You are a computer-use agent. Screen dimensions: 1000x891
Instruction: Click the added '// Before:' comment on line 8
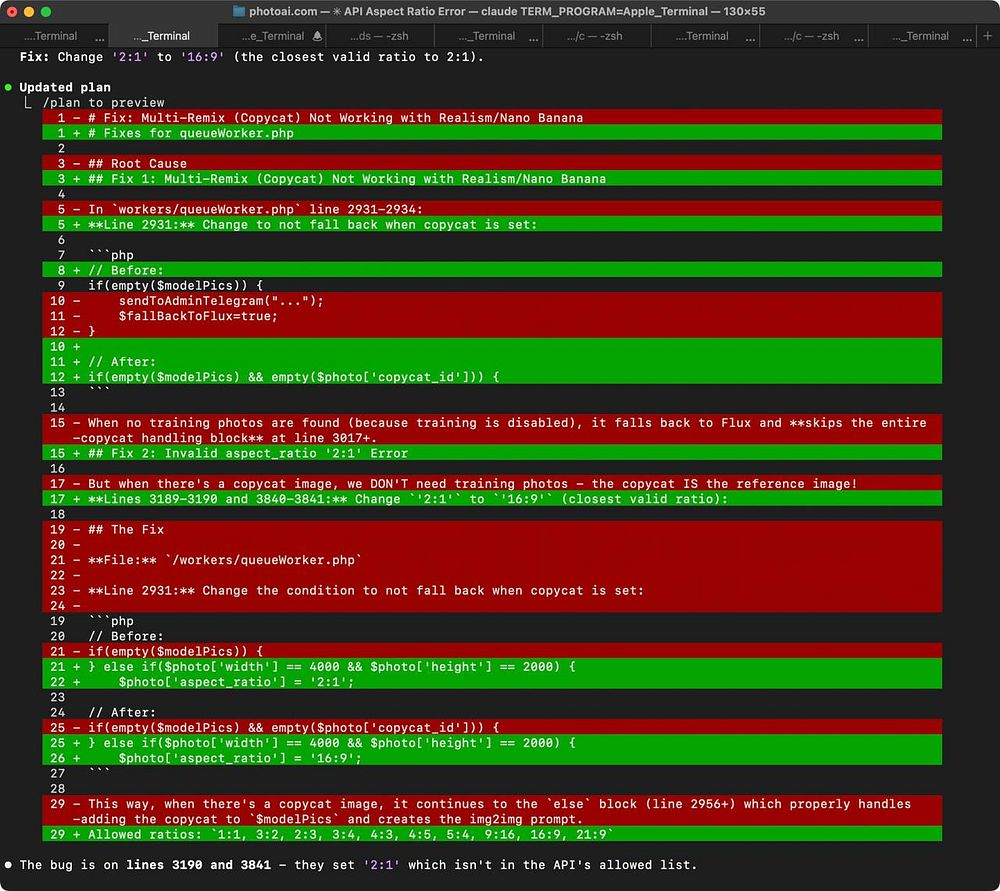point(492,270)
